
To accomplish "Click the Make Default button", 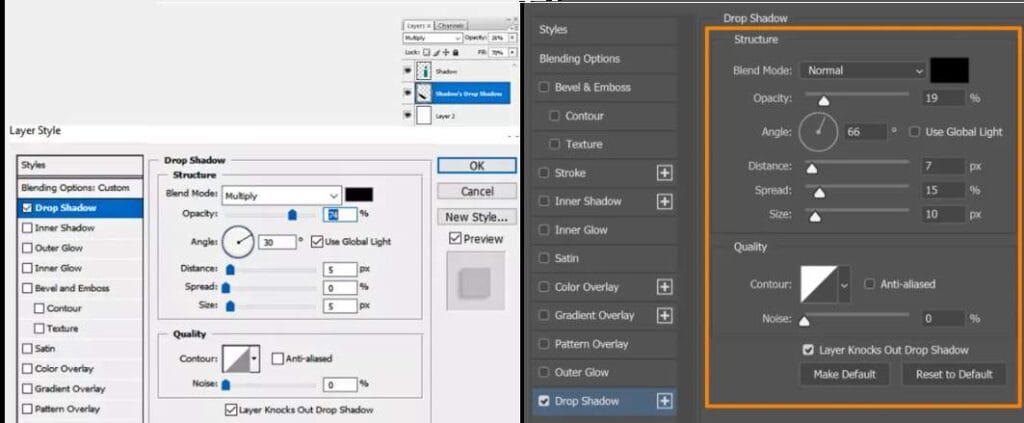I will pyautogui.click(x=844, y=375).
